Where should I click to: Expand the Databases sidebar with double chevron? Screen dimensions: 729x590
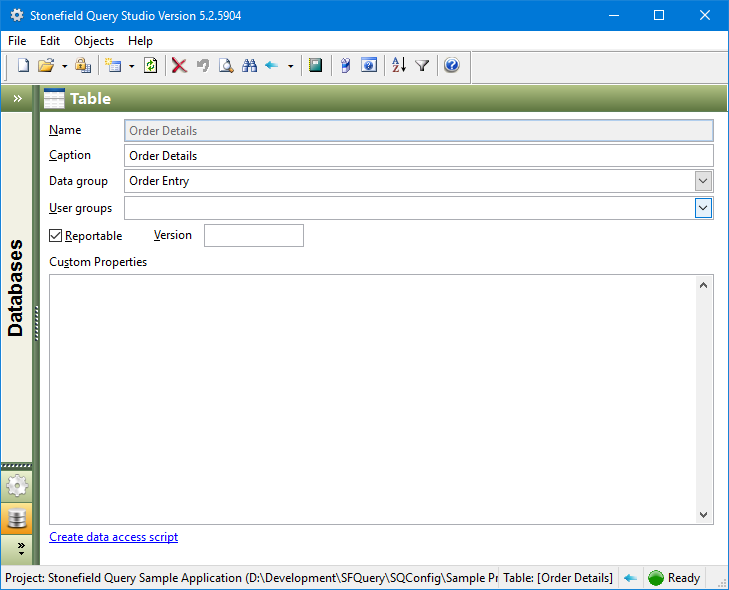pos(17,99)
